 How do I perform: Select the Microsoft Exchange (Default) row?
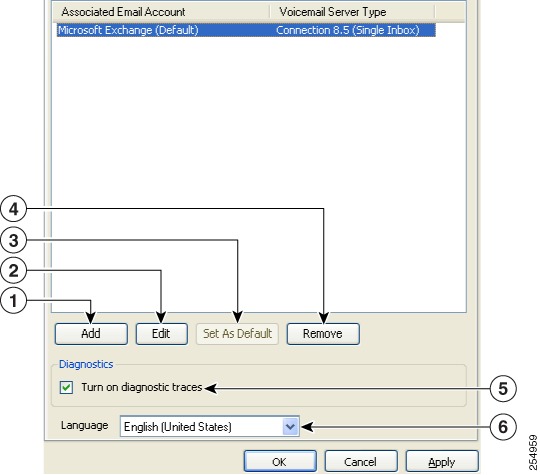tap(246, 30)
